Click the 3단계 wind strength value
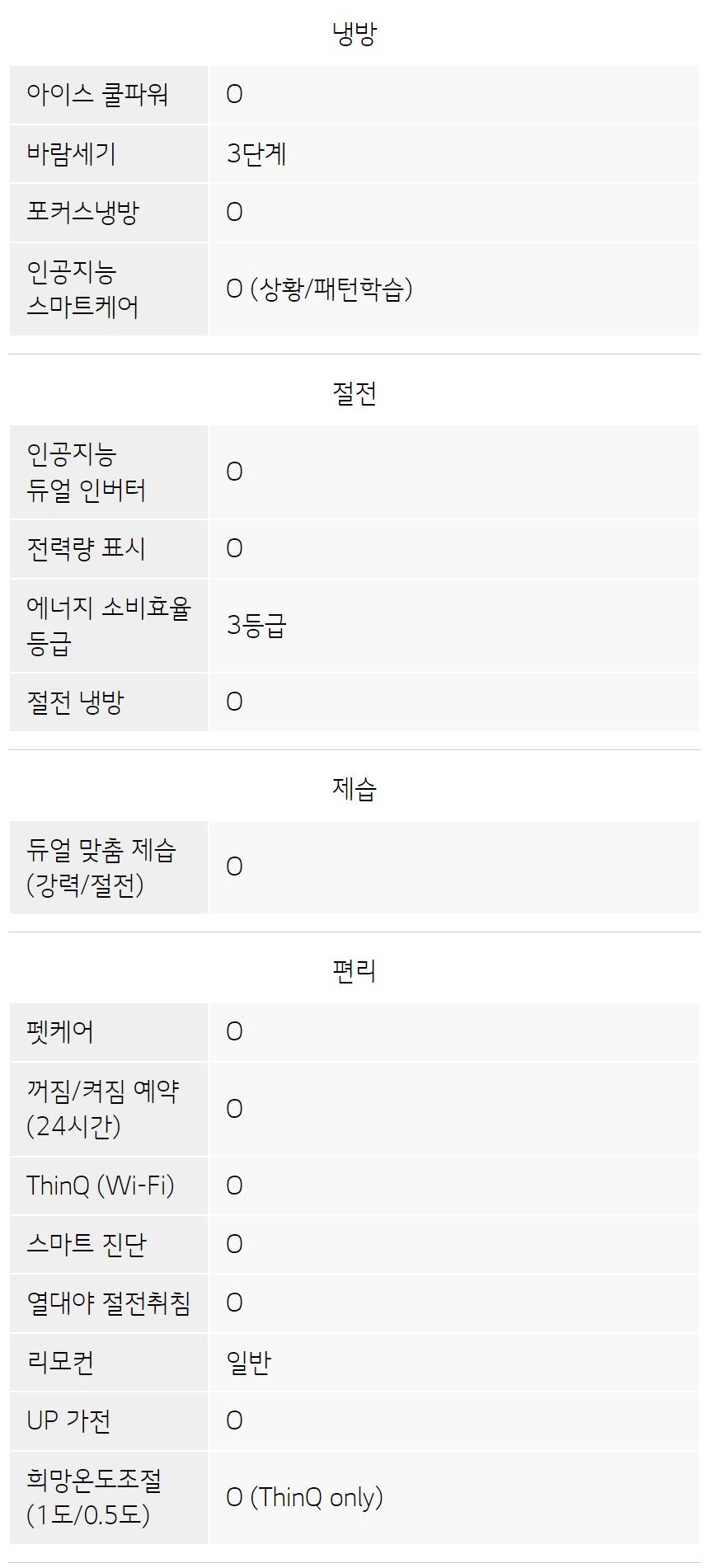 pos(256,154)
